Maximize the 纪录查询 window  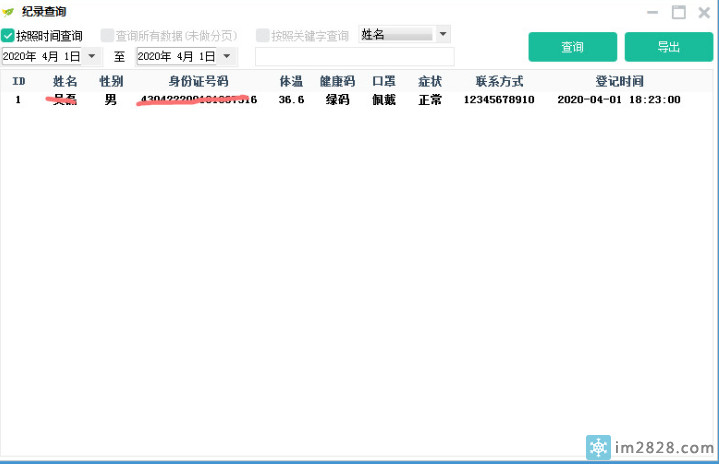tap(678, 12)
